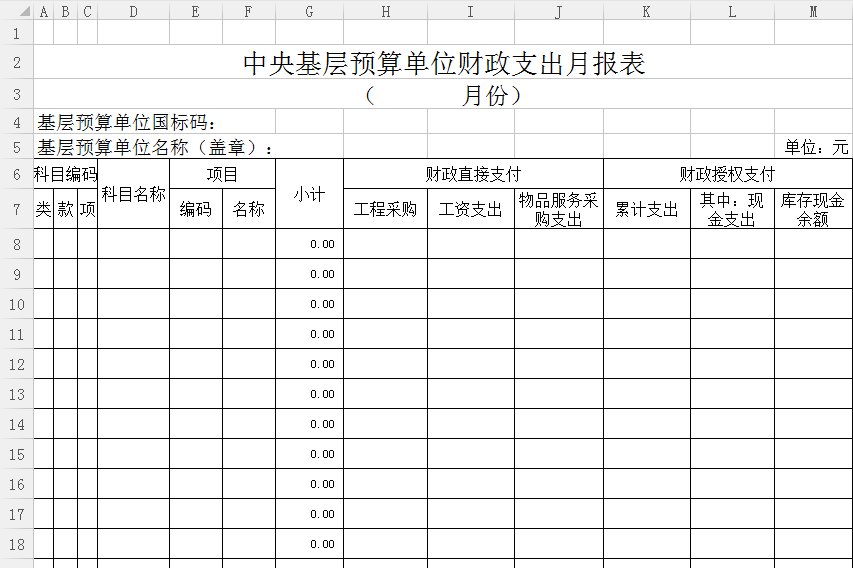Select row 8 header
853x568 pixels.
click(16, 244)
